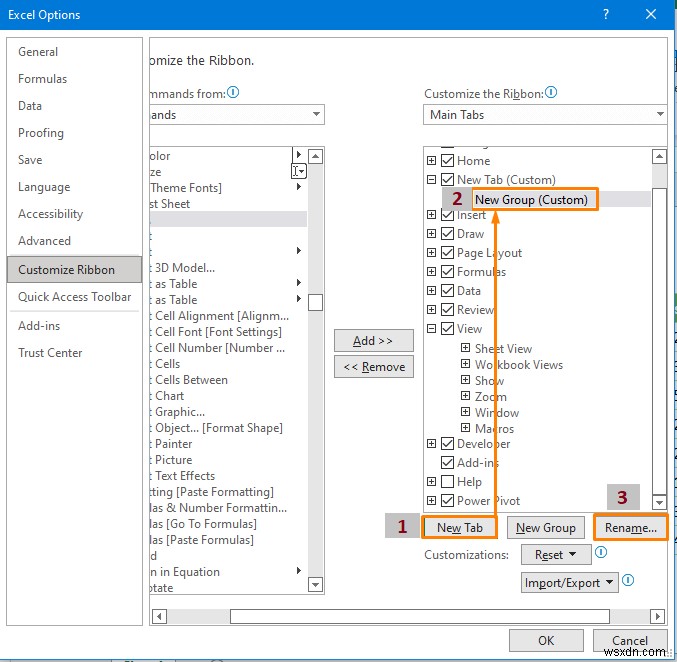Expand the Macros group node
The image size is (677, 662).
click(465, 428)
